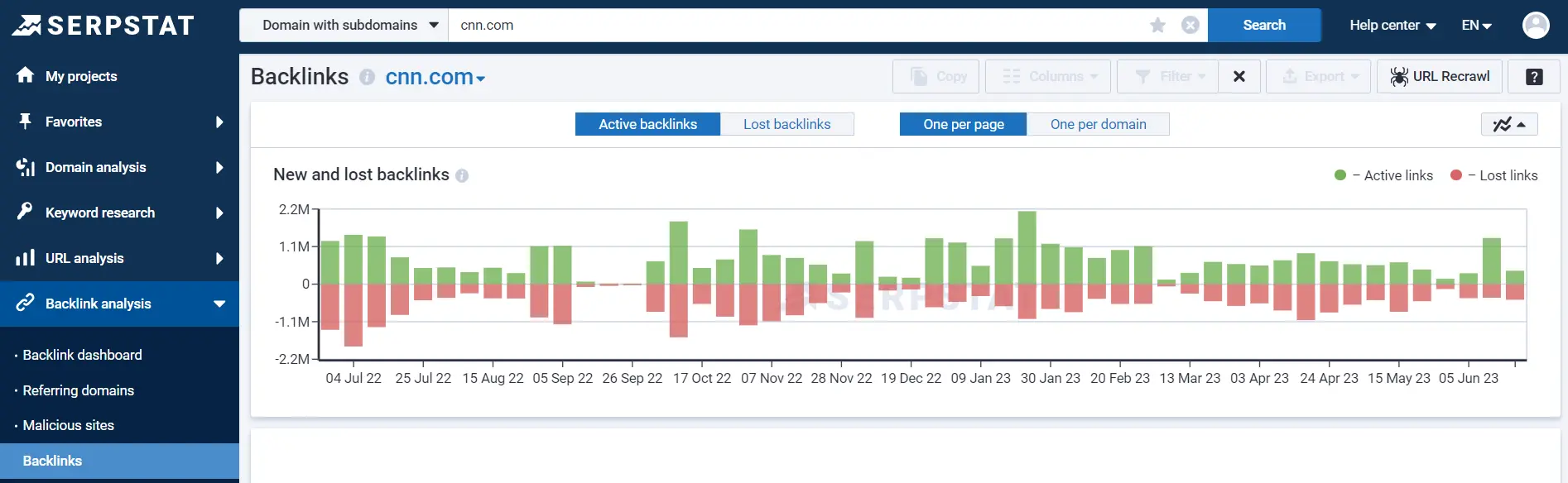1568x483 pixels.
Task: Open My projects home icon
Action: (26, 75)
